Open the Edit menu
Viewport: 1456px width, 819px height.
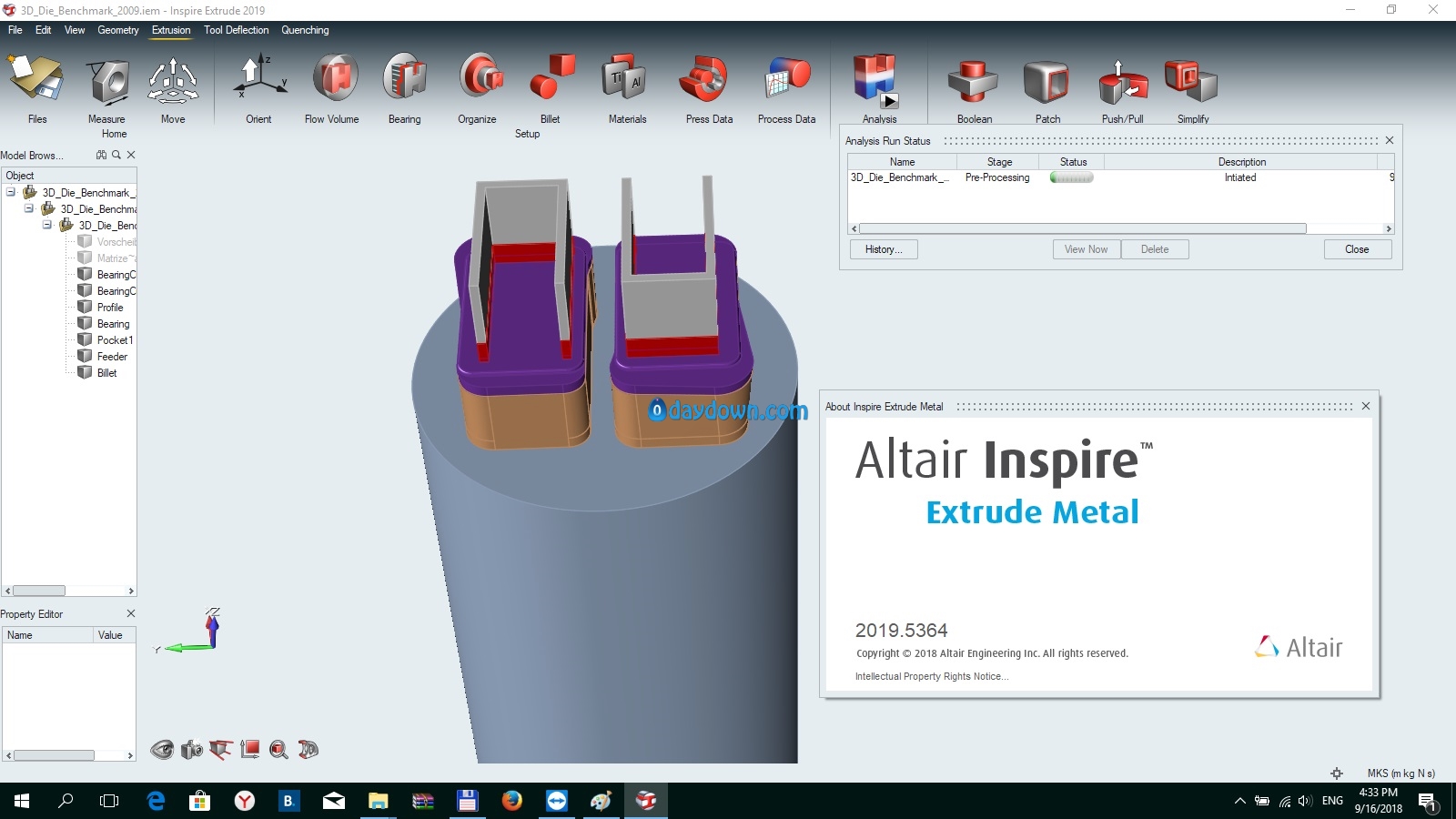coord(43,30)
